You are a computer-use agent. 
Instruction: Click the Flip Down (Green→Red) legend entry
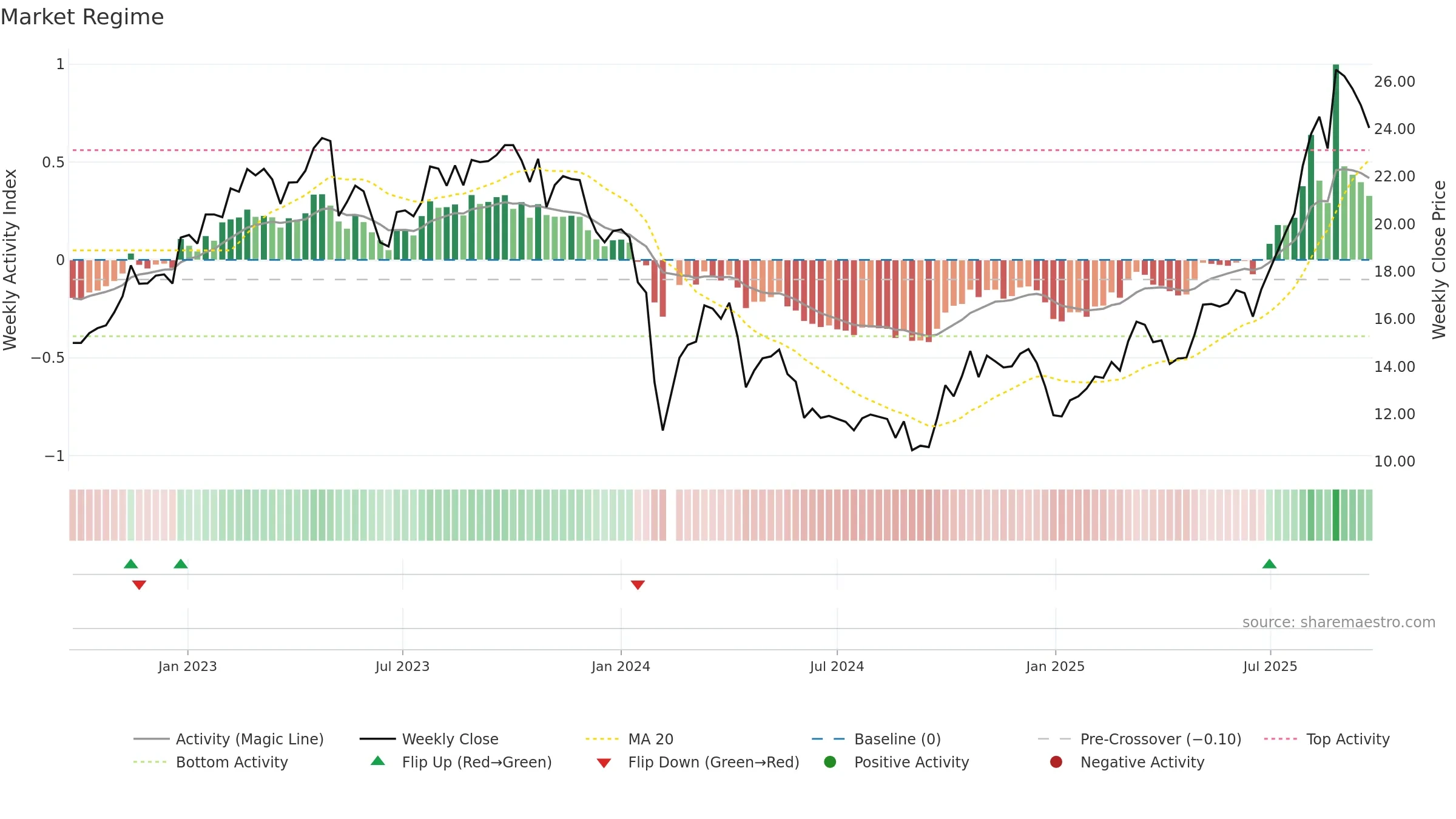tap(698, 762)
